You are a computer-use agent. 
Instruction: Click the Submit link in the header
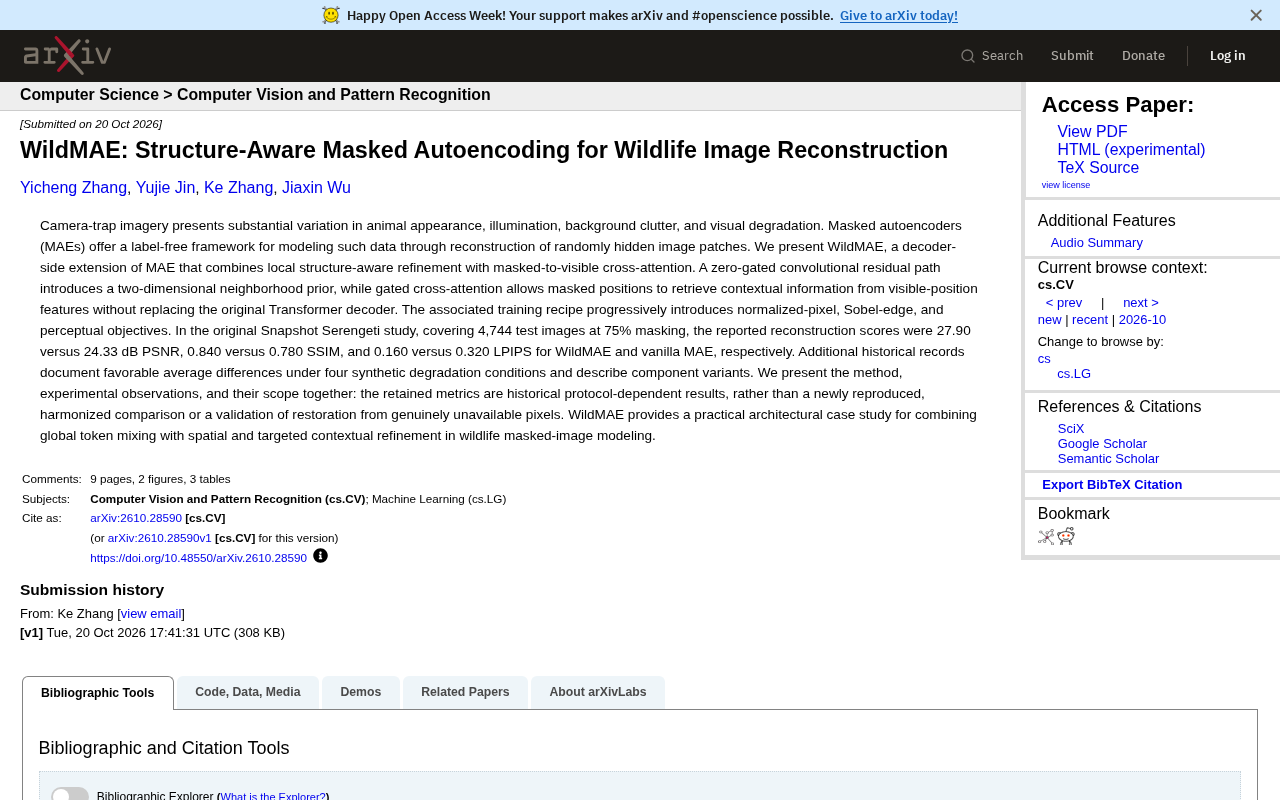(x=1072, y=56)
